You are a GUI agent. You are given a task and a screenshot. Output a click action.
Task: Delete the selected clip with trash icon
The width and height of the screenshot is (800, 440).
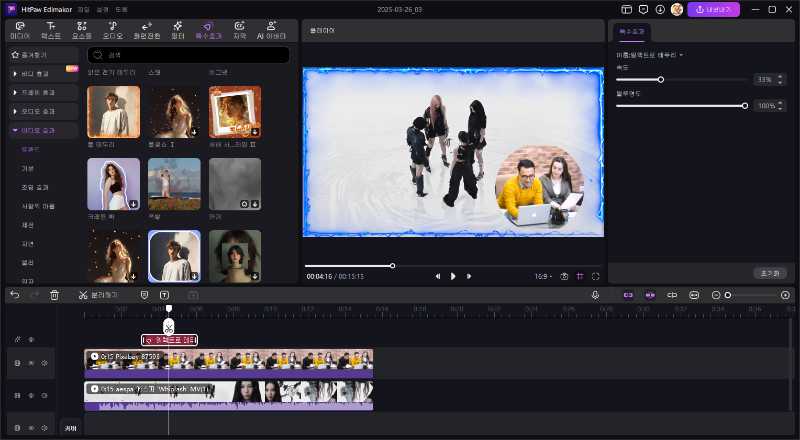(55, 295)
